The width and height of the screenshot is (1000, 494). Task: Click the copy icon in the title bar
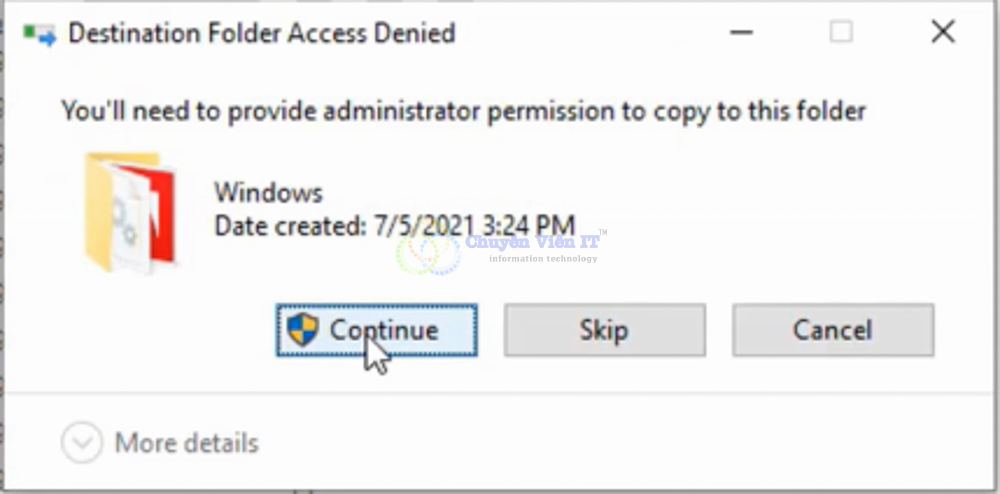click(x=41, y=34)
